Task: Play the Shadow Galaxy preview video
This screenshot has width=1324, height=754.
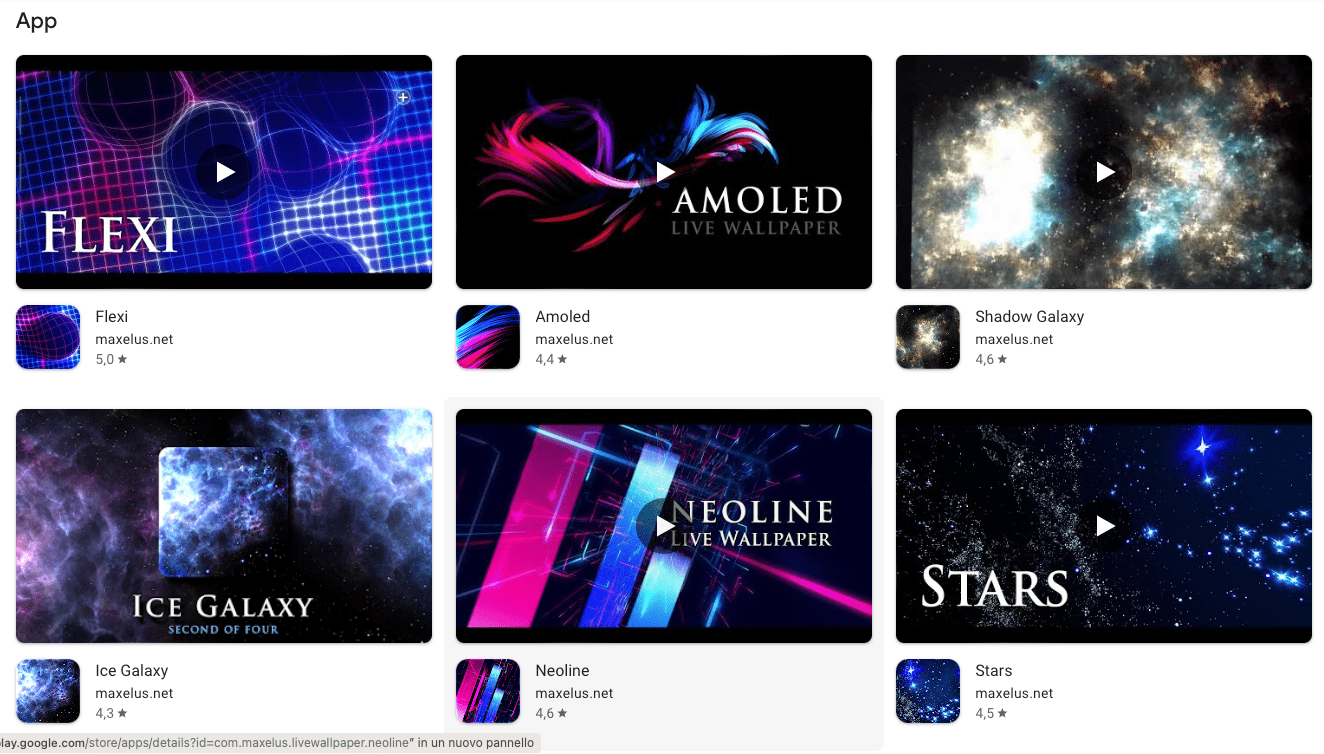Action: tap(1104, 172)
